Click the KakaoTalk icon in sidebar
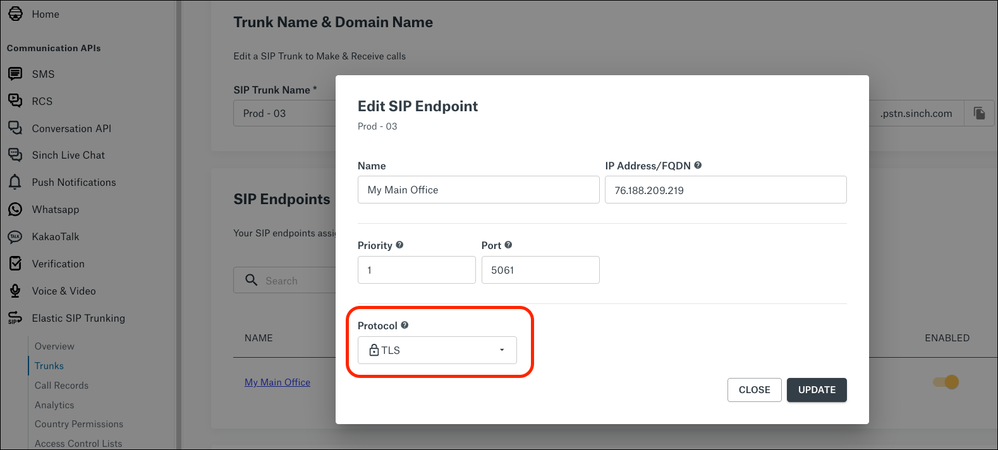This screenshot has height=450, width=998. click(15, 237)
